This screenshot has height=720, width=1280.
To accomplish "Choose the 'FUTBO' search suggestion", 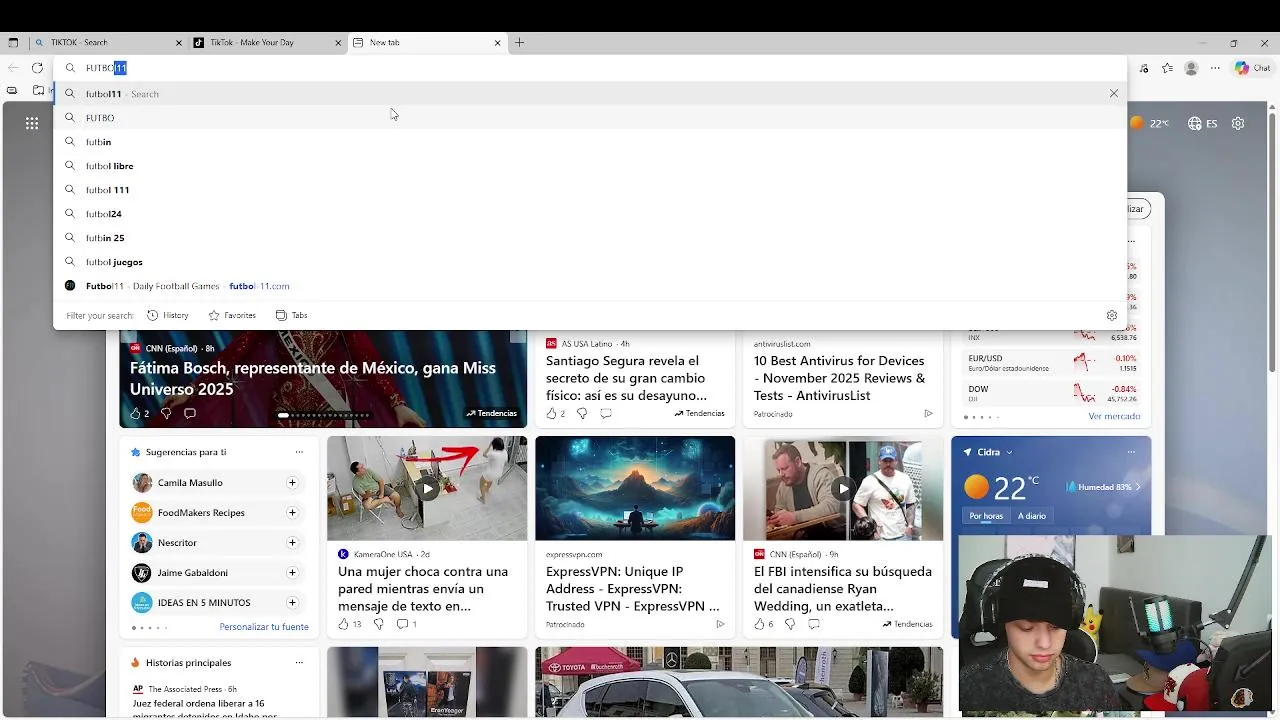I will coord(590,118).
